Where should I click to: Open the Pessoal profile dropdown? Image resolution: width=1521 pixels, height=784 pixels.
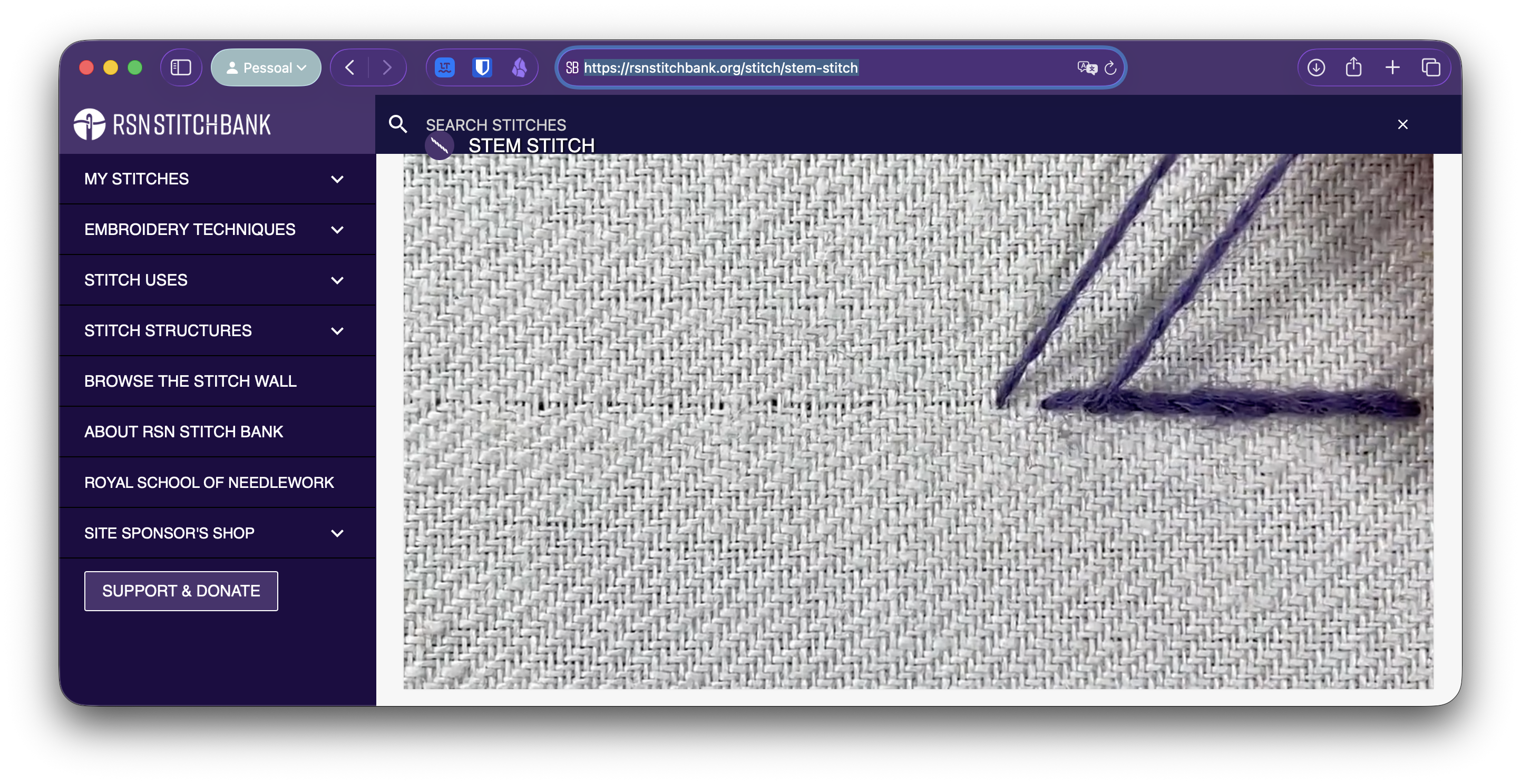(x=266, y=67)
